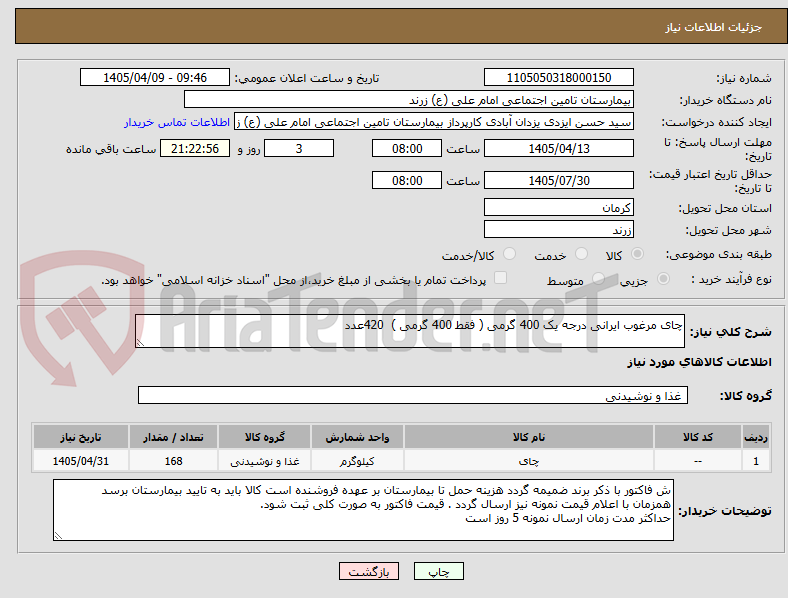This screenshot has height=598, width=788.
Task: Click the گروه کالا column header in table
Action: [x=264, y=437]
